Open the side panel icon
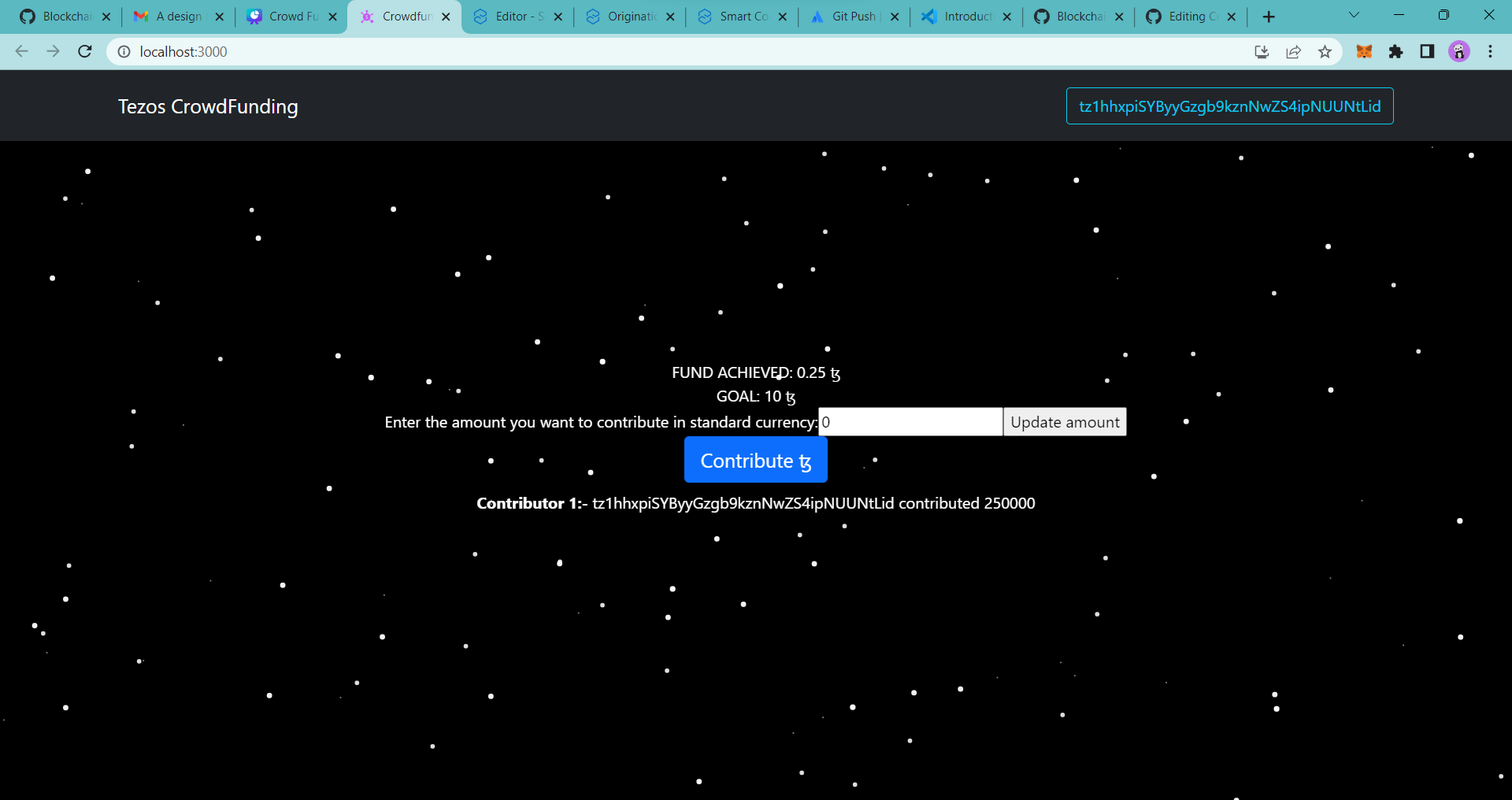This screenshot has height=800, width=1512. [1427, 51]
